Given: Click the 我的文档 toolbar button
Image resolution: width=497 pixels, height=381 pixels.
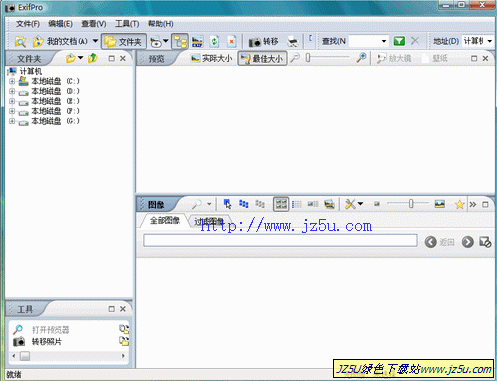Looking at the screenshot, I should [60, 41].
